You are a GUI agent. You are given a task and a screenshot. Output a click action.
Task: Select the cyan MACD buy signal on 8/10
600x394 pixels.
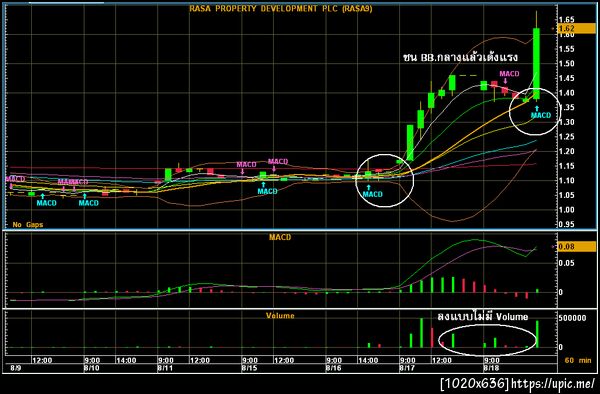click(x=88, y=200)
